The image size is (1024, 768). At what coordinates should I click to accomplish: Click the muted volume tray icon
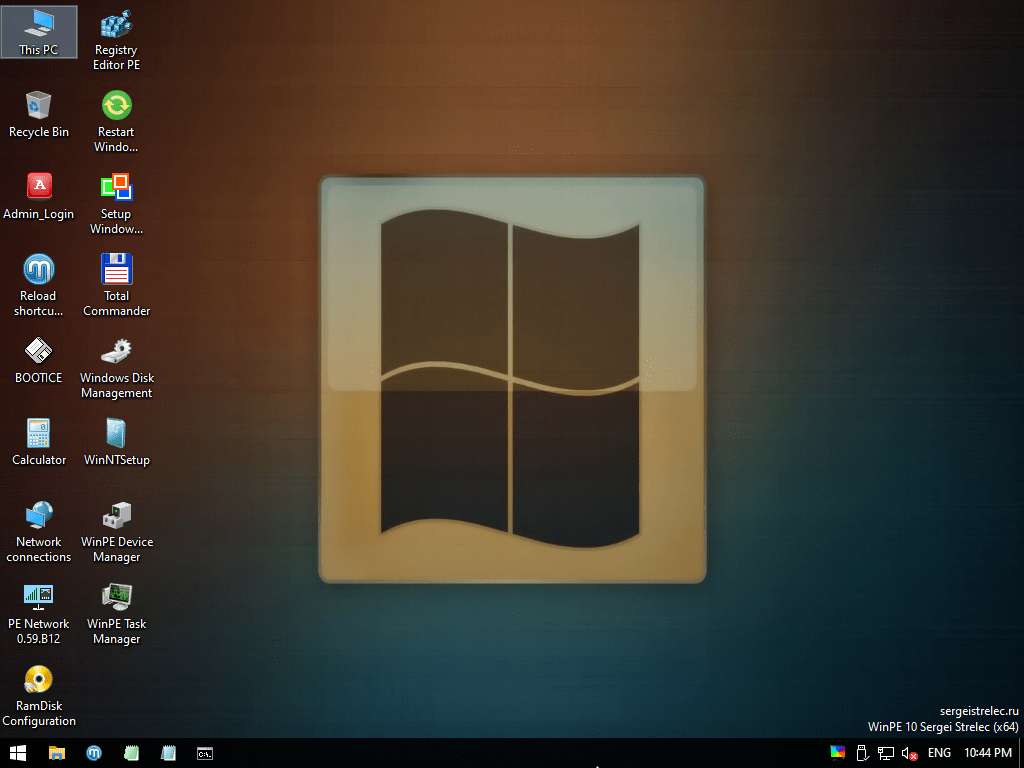tap(909, 753)
